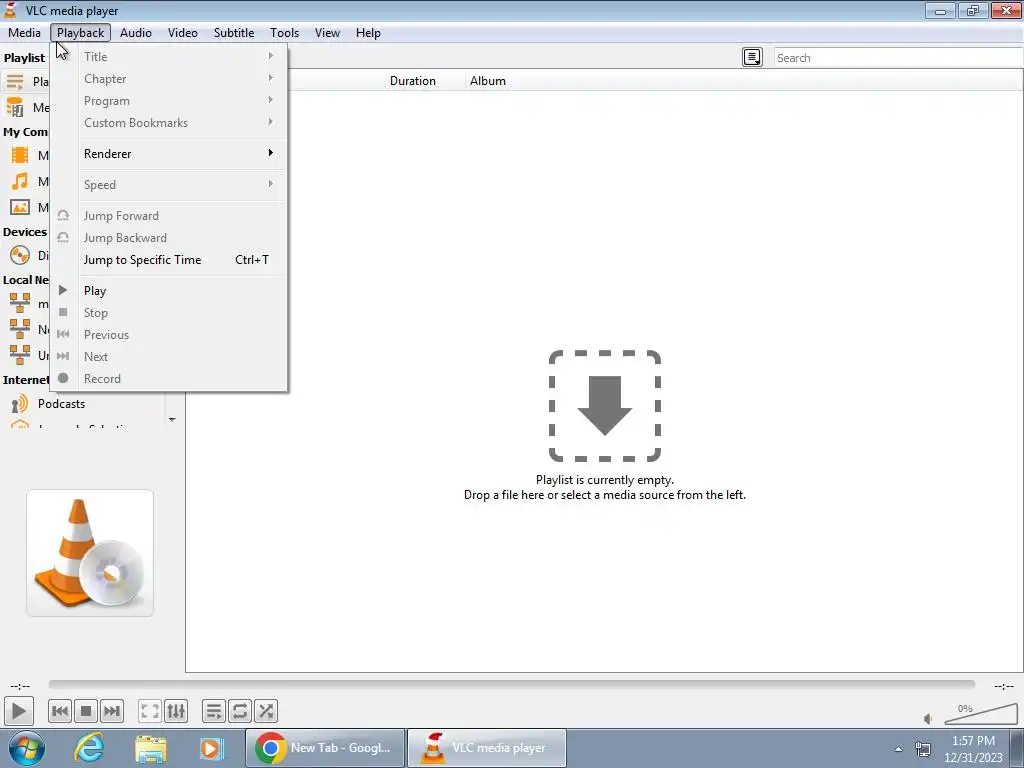Toggle random shuffle button
Screen dimensions: 1024x768
[266, 711]
